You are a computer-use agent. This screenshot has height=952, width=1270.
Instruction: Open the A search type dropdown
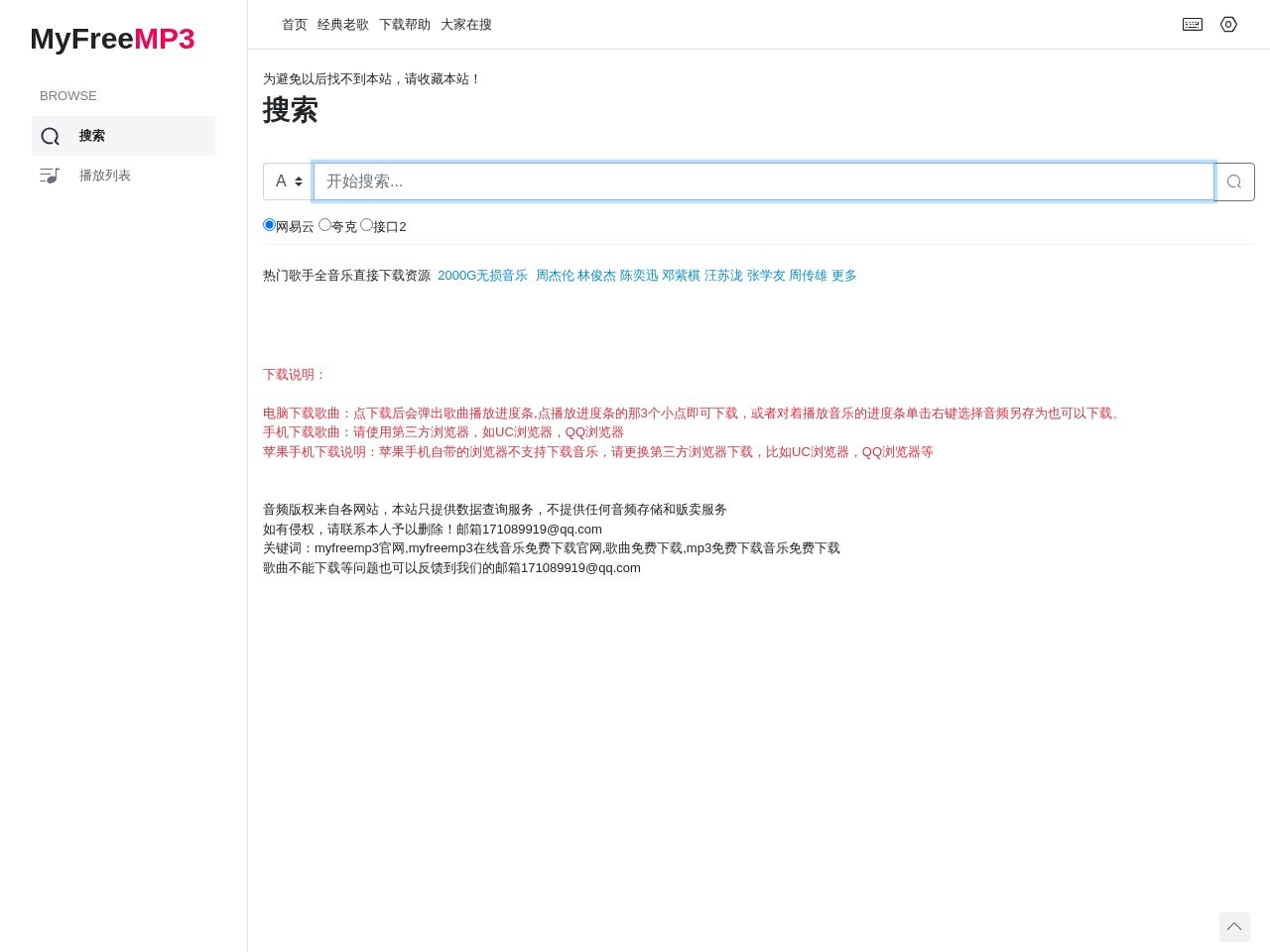click(x=288, y=181)
